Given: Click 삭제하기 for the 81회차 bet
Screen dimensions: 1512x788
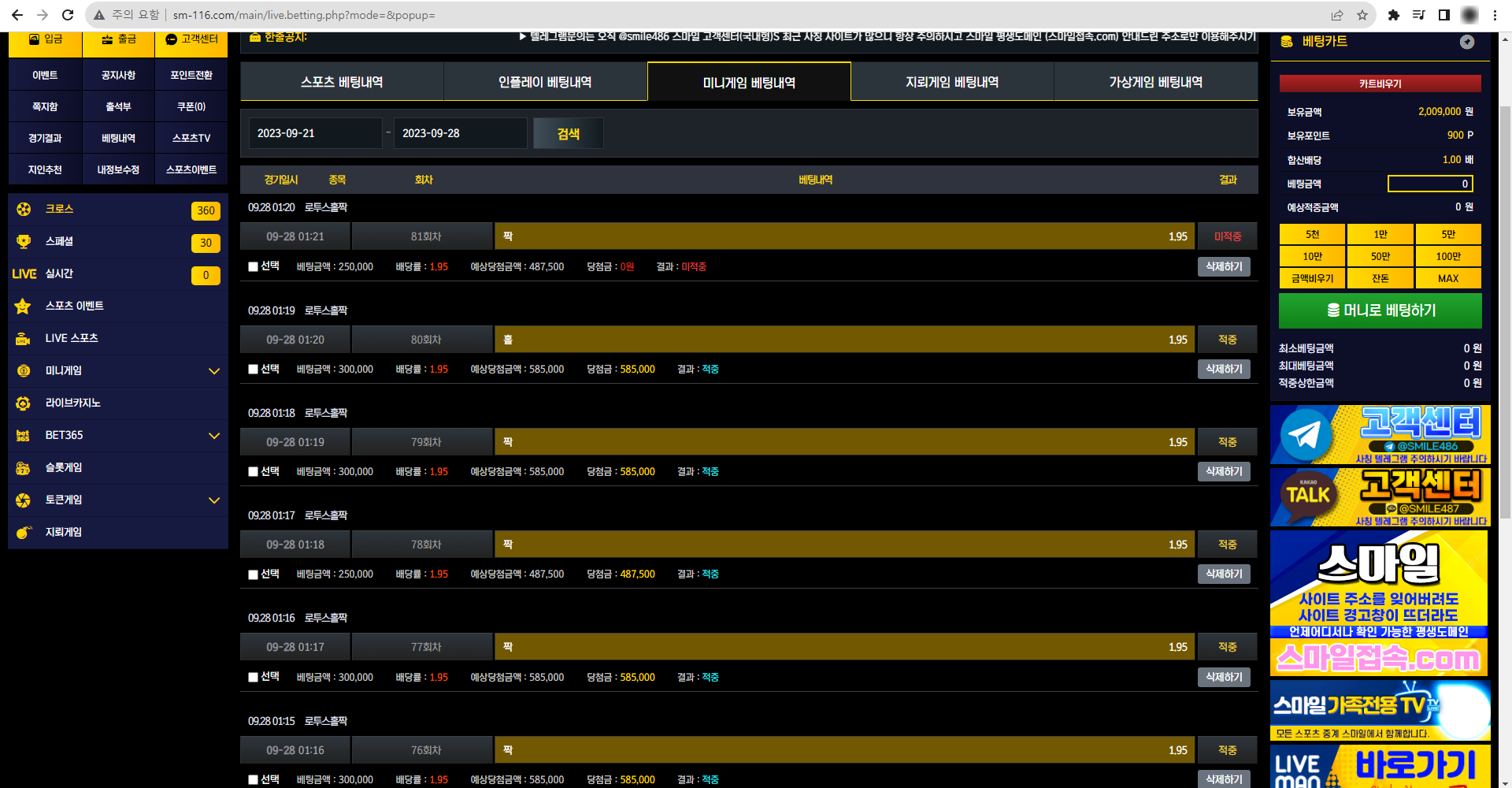Looking at the screenshot, I should pyautogui.click(x=1224, y=266).
